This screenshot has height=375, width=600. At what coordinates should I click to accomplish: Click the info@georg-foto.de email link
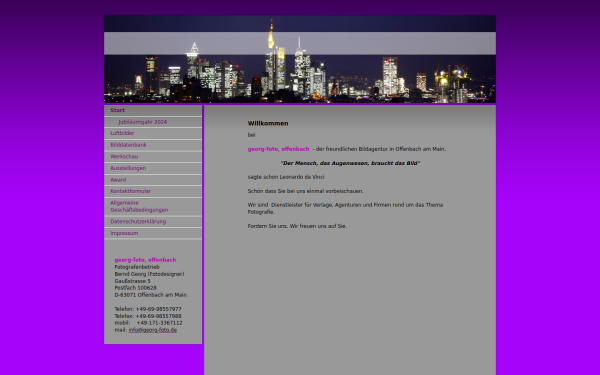(x=153, y=330)
